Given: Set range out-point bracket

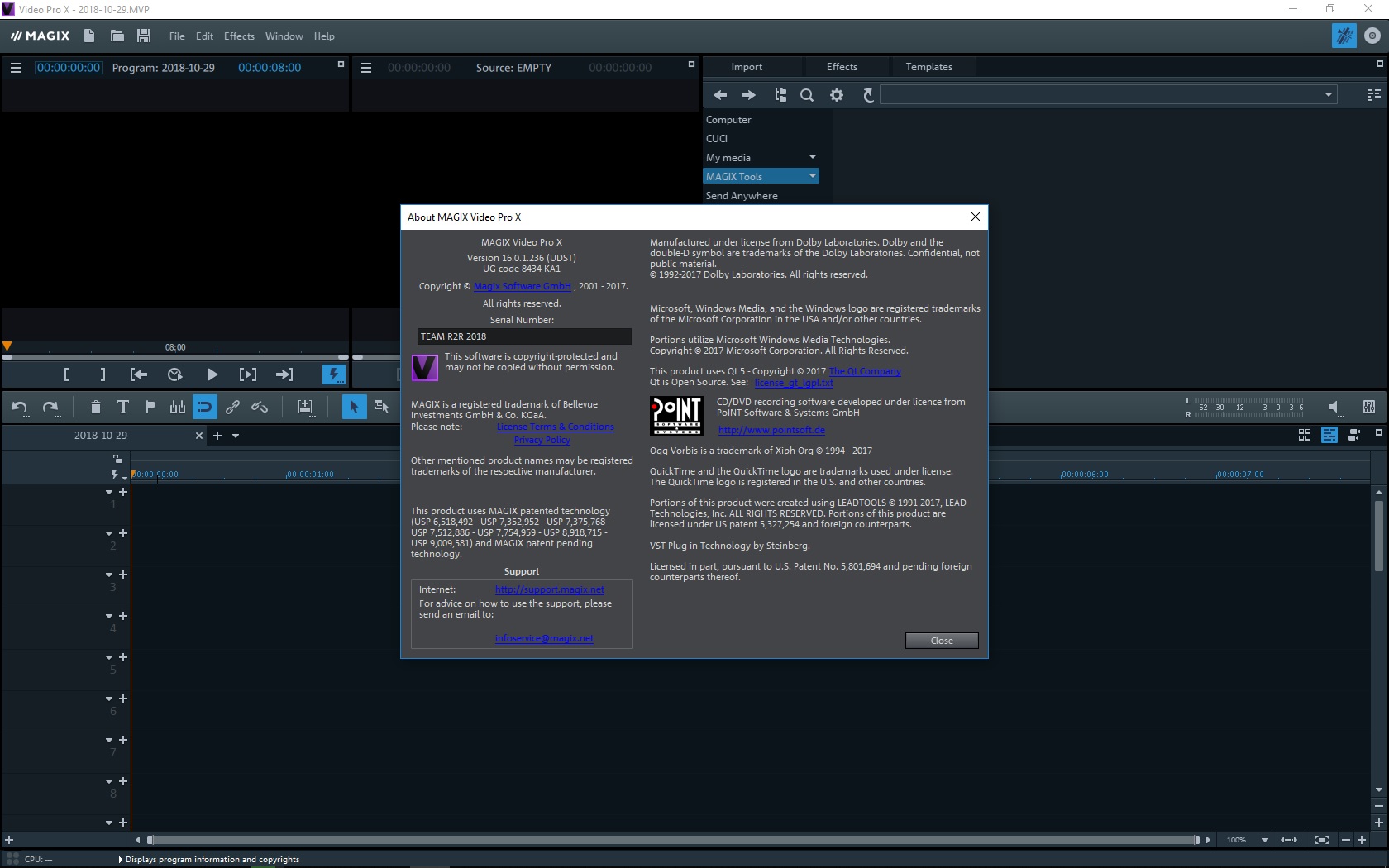Looking at the screenshot, I should [103, 374].
